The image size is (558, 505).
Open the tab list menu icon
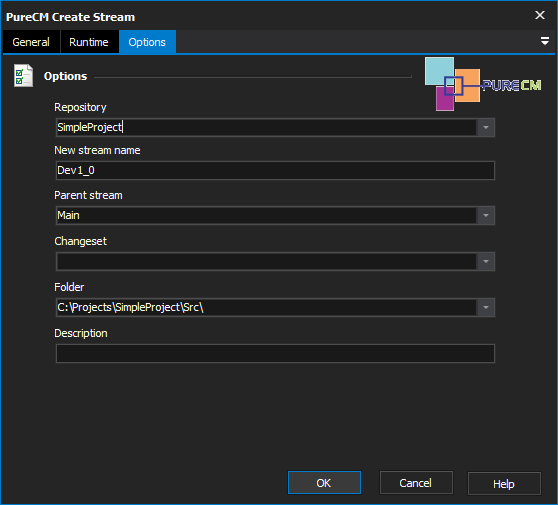pos(544,41)
